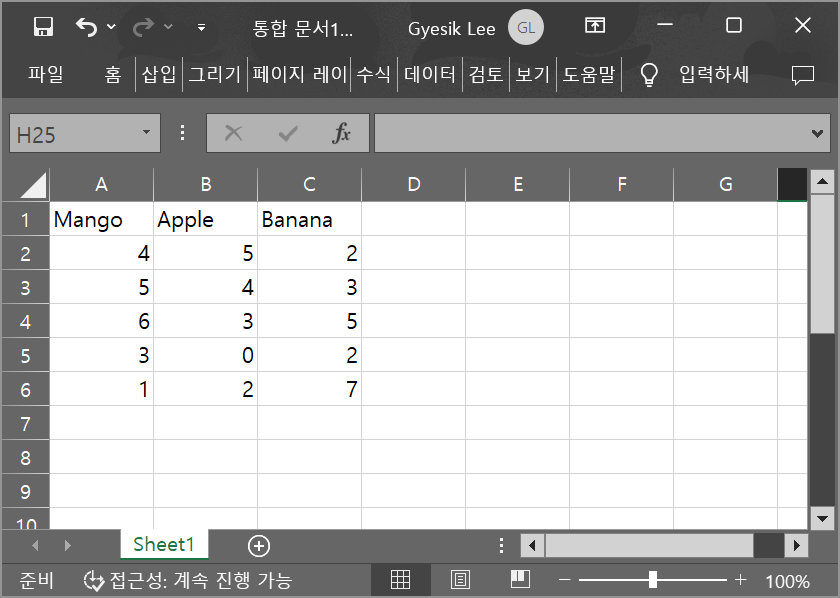The image size is (840, 598).
Task: Click the Insert Function fx icon
Action: tap(341, 133)
